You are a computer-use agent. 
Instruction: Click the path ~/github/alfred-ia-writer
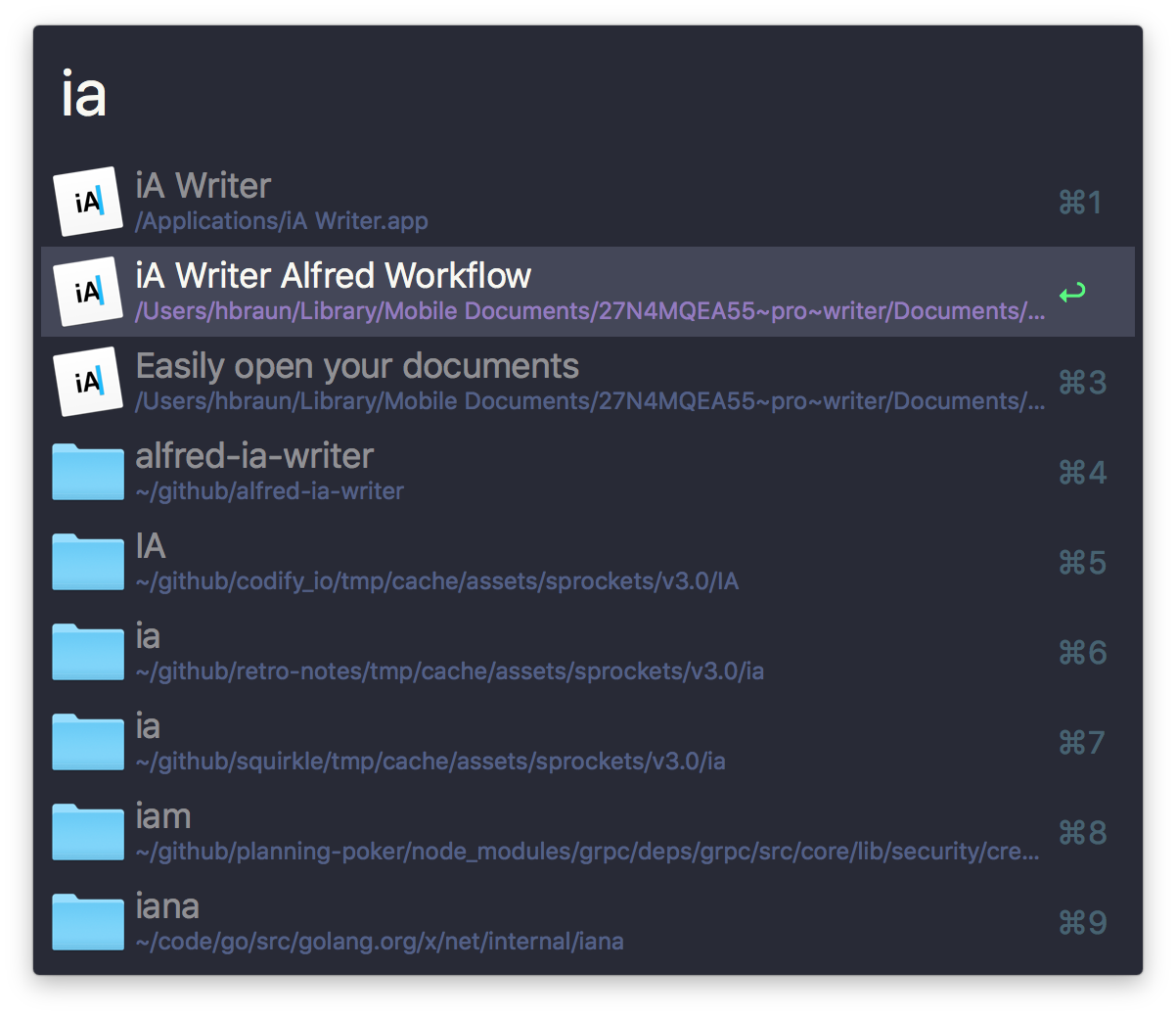[269, 491]
